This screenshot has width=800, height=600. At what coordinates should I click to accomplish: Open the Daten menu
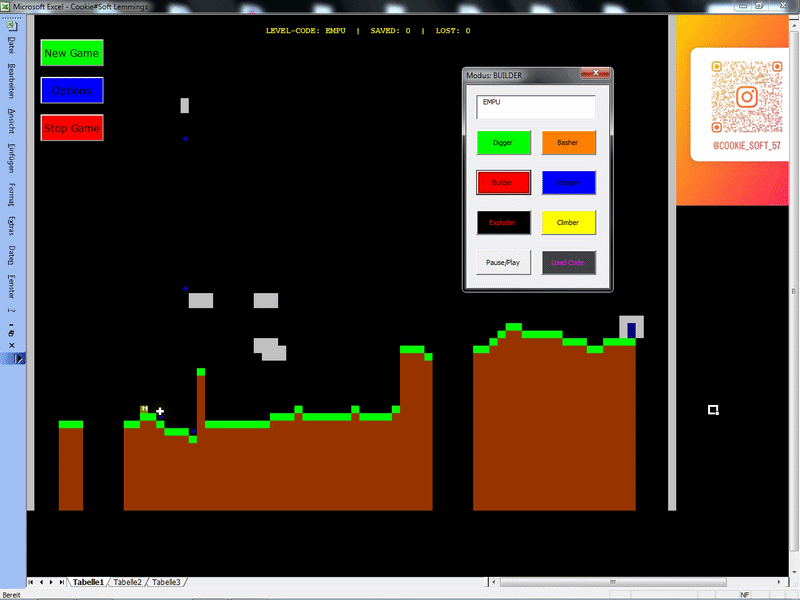pyautogui.click(x=11, y=255)
